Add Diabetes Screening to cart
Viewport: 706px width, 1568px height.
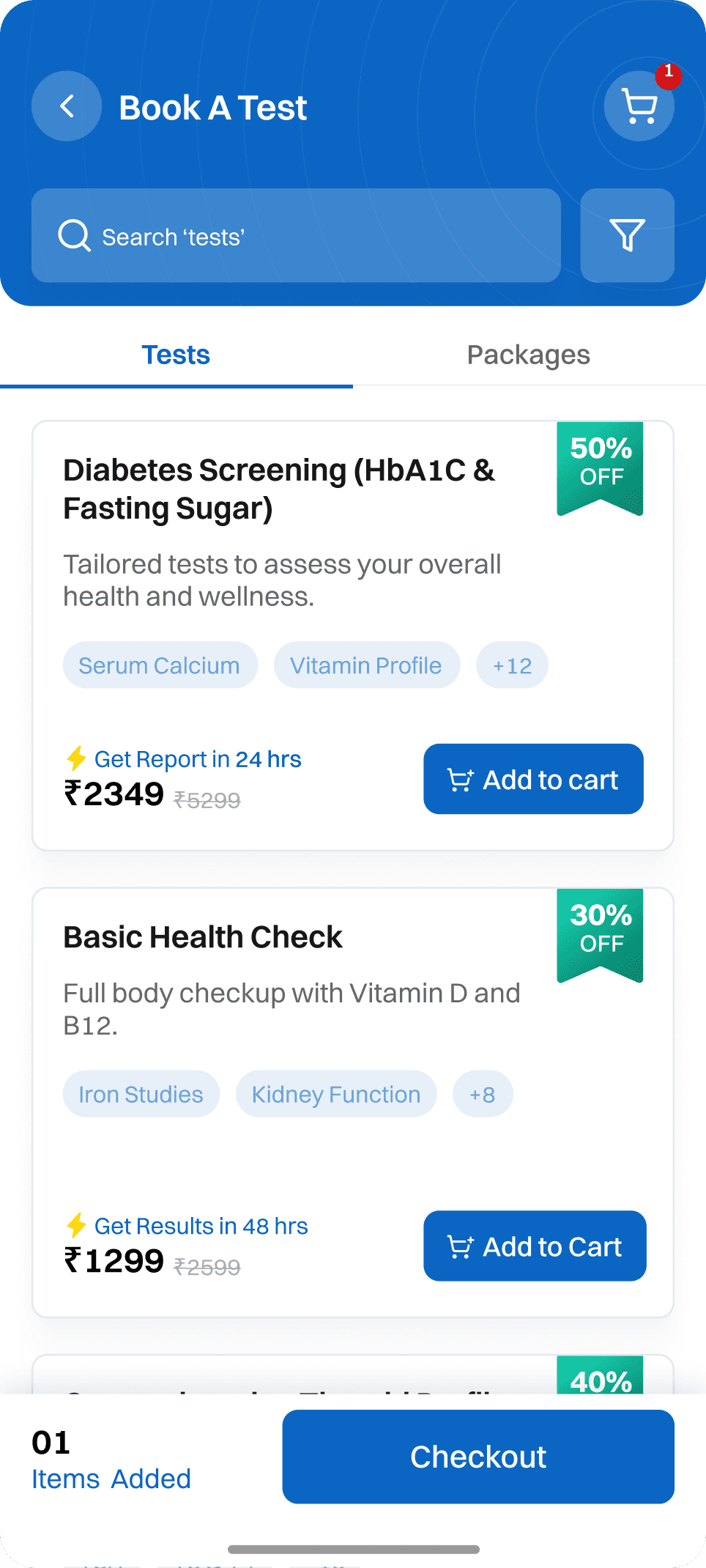point(533,779)
